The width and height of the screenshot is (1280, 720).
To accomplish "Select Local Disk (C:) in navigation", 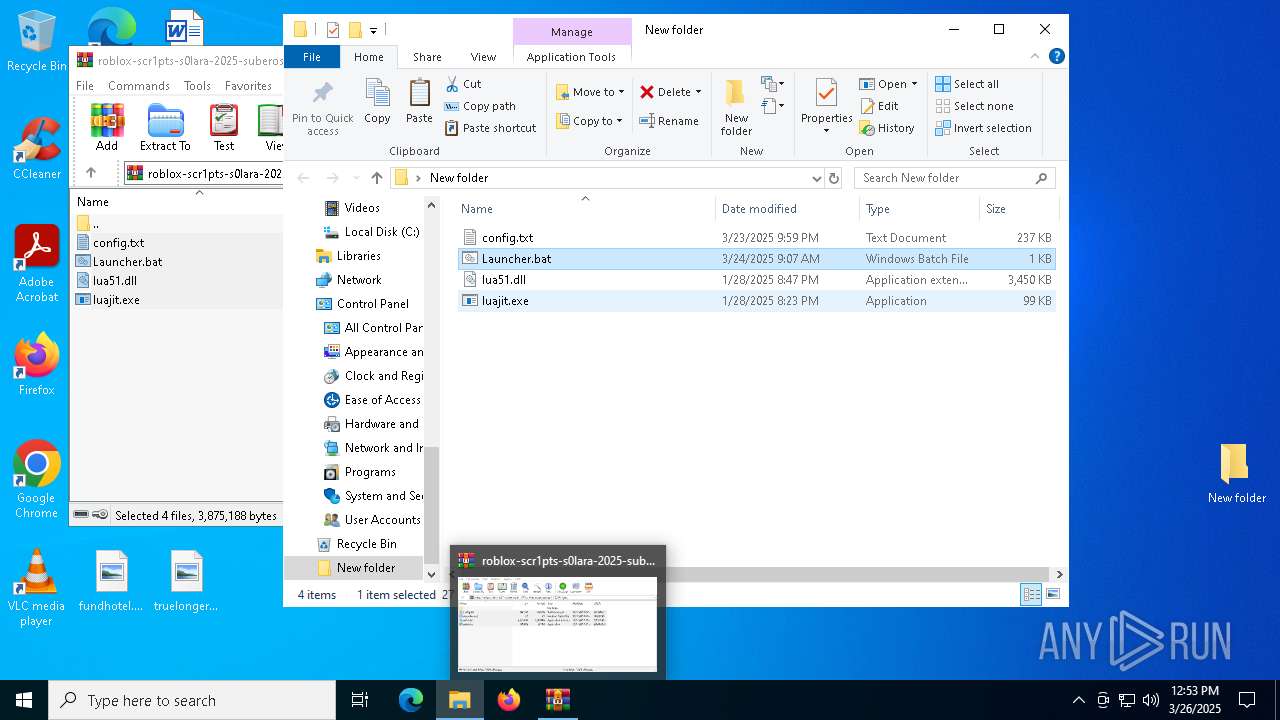I will pos(371,232).
